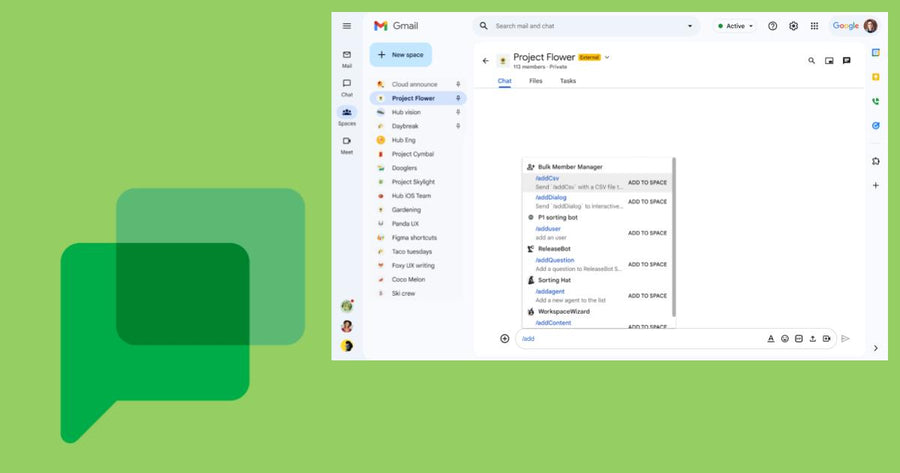900x473 pixels.
Task: Upload a file from the composer
Action: coord(812,339)
